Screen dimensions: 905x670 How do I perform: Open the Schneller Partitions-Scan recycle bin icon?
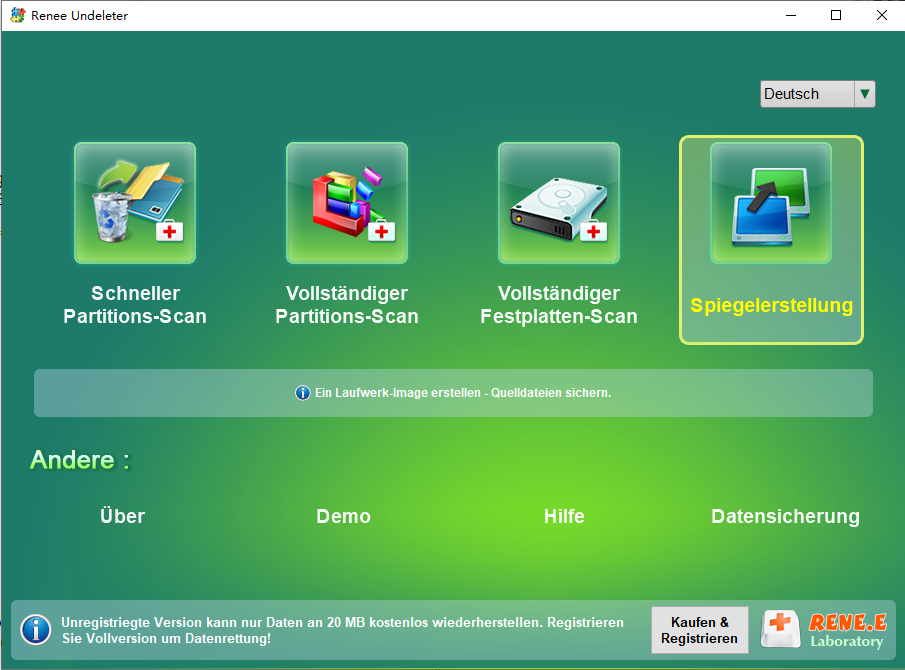(135, 203)
